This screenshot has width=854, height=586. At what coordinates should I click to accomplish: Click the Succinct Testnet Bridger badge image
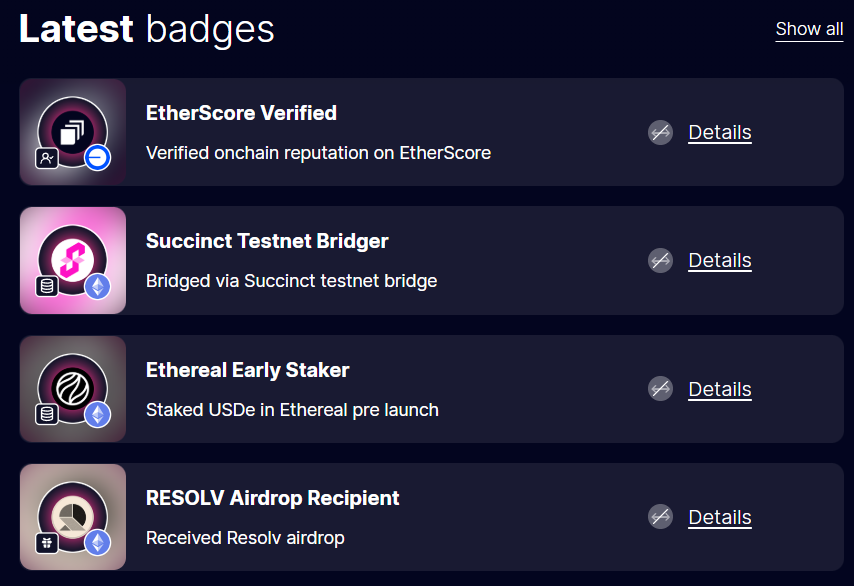(x=73, y=260)
